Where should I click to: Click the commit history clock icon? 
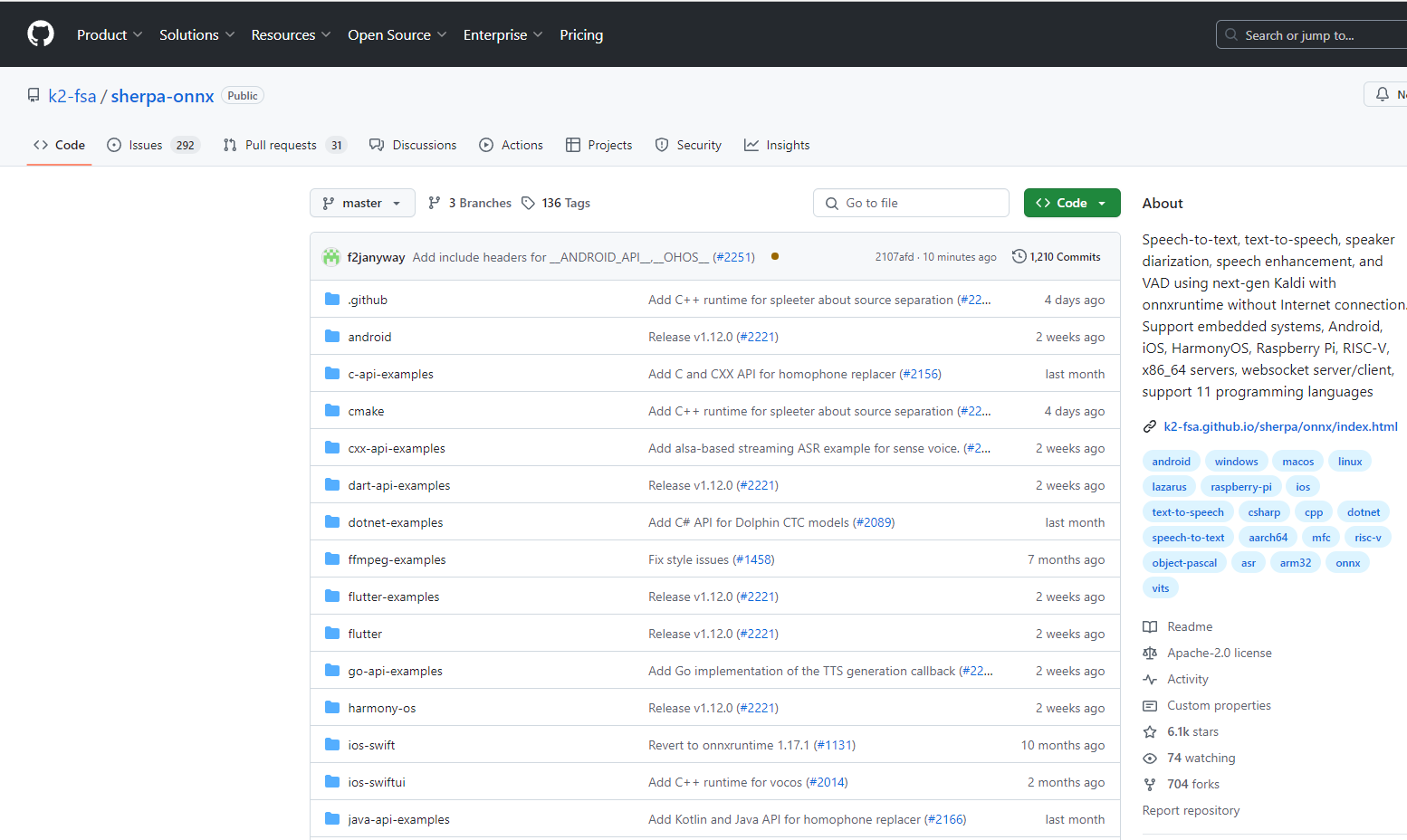(x=1019, y=256)
